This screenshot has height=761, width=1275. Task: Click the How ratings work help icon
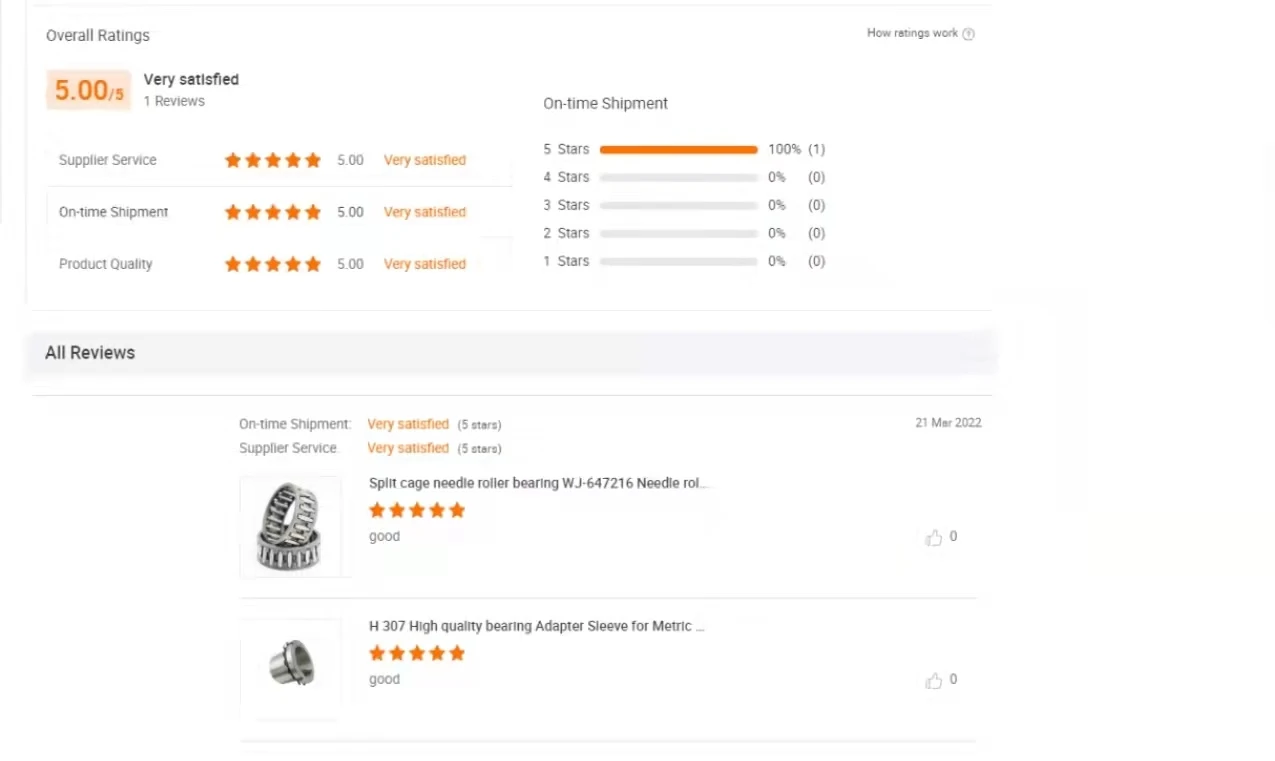[968, 34]
